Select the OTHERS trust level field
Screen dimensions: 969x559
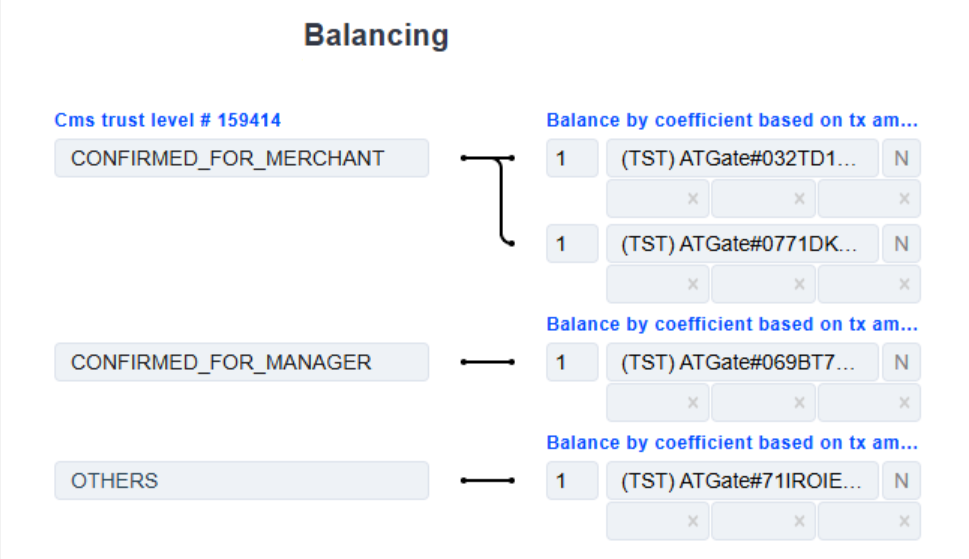[242, 481]
